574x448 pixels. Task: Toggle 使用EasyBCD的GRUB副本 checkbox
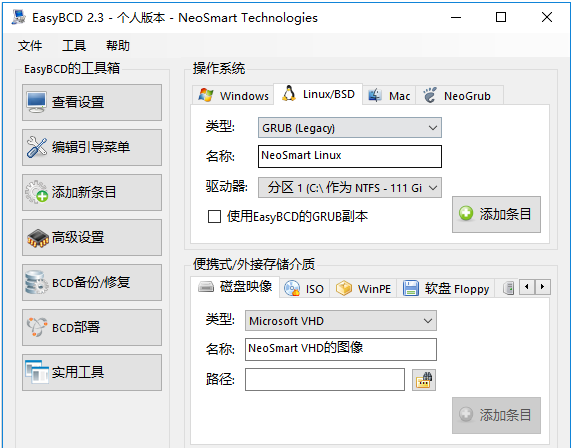[x=214, y=216]
